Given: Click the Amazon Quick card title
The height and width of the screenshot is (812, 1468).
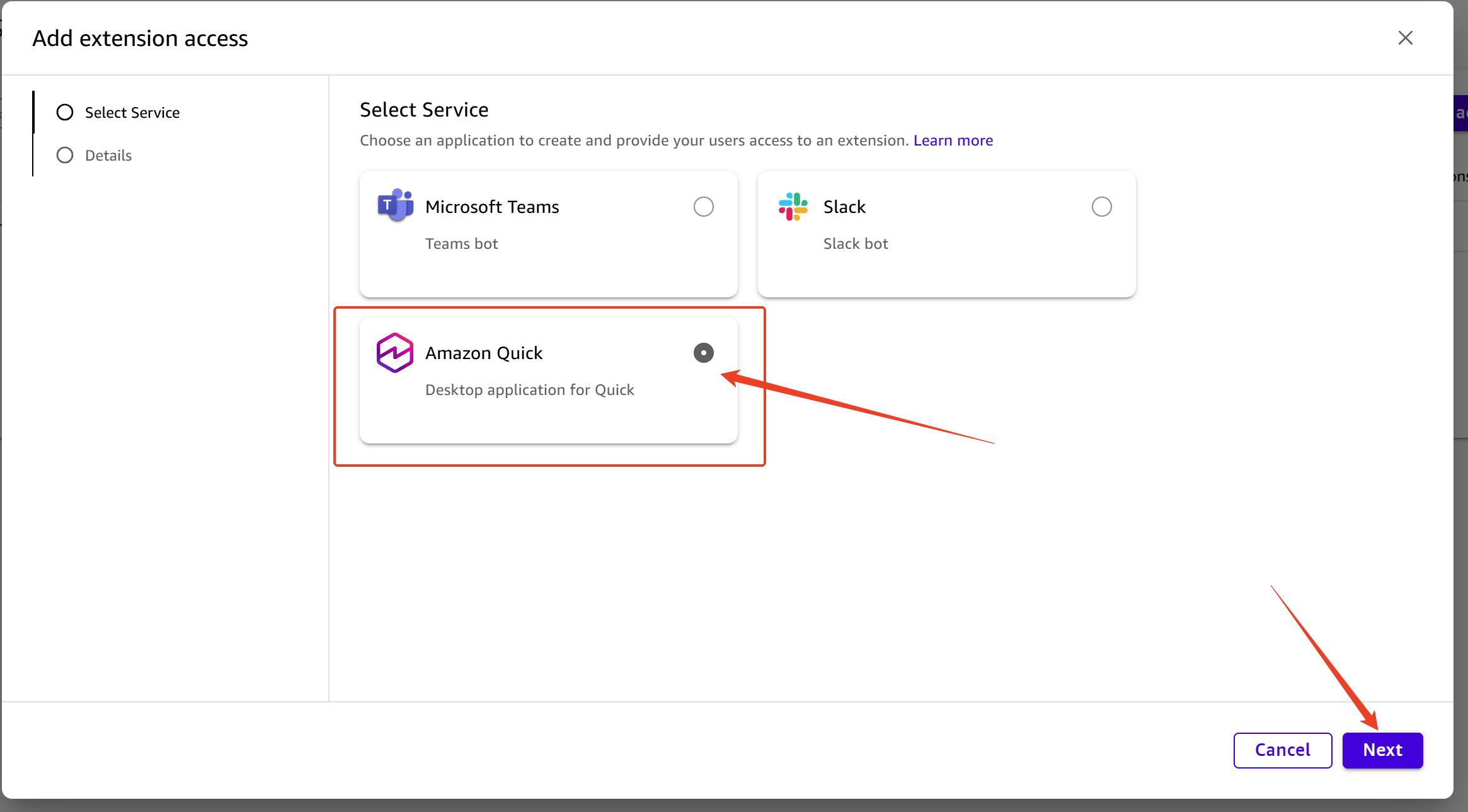Looking at the screenshot, I should [x=484, y=353].
